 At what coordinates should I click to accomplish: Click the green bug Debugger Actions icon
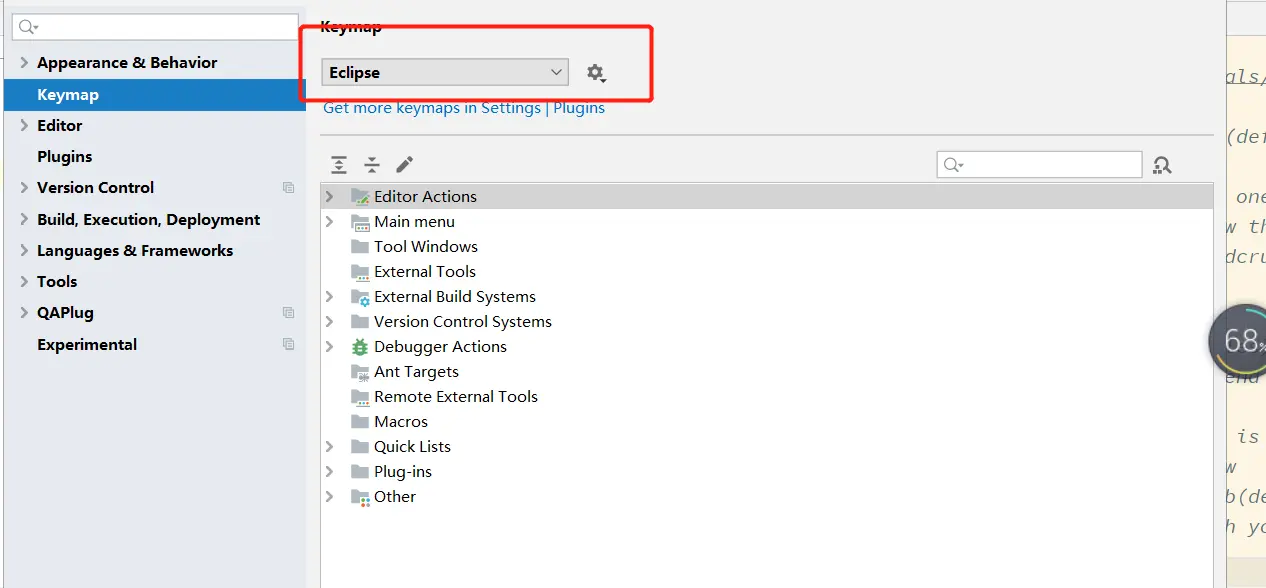pyautogui.click(x=360, y=347)
